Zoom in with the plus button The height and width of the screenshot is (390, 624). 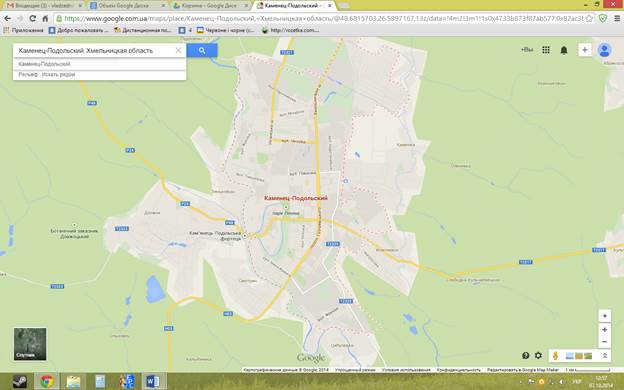tap(604, 330)
